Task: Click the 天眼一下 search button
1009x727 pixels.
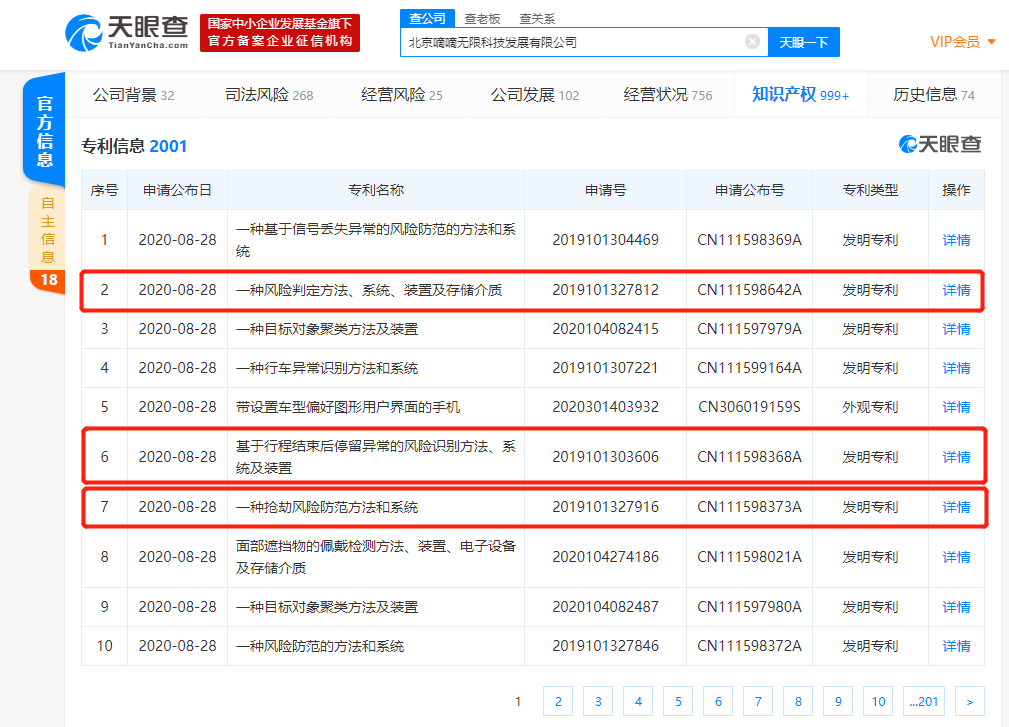Action: pos(803,42)
